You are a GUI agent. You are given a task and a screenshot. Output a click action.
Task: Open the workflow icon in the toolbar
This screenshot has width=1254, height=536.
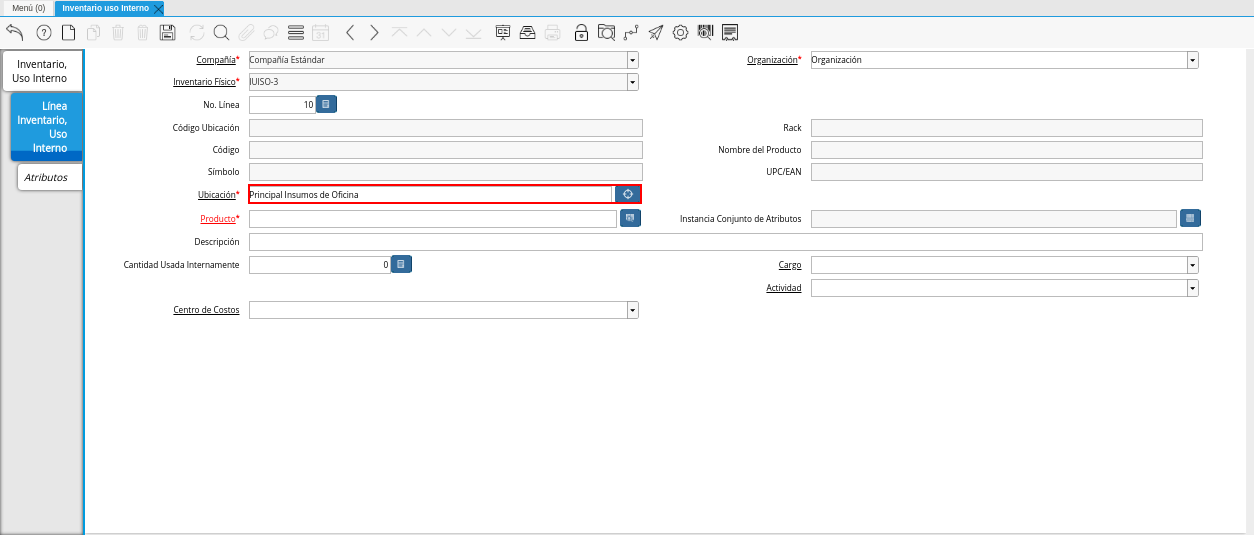point(630,32)
